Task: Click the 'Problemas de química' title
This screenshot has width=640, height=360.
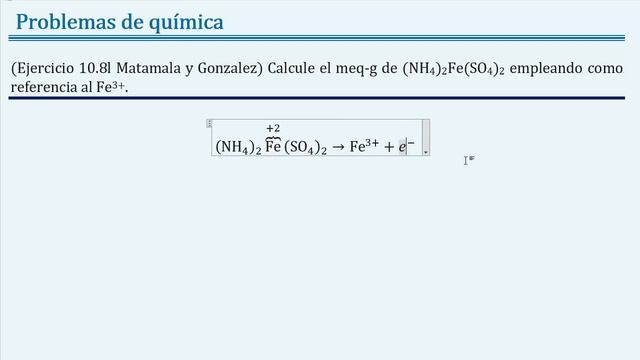Action: [x=120, y=22]
